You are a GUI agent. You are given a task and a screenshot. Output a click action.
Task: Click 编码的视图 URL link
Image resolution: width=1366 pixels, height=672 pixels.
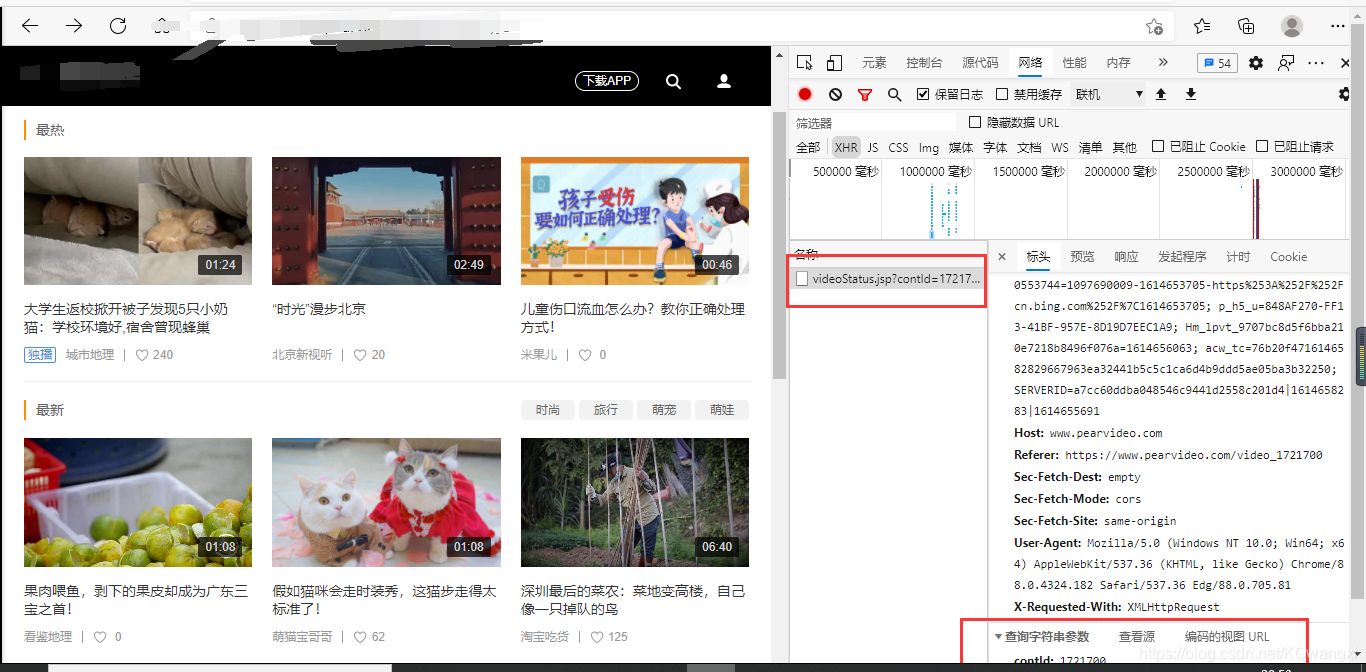point(1227,636)
